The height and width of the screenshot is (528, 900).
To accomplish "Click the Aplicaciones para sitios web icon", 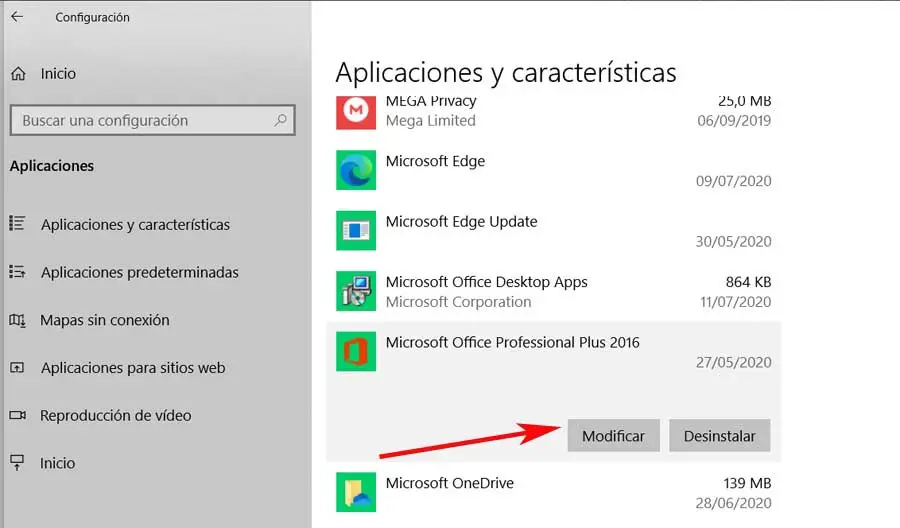I will (17, 367).
